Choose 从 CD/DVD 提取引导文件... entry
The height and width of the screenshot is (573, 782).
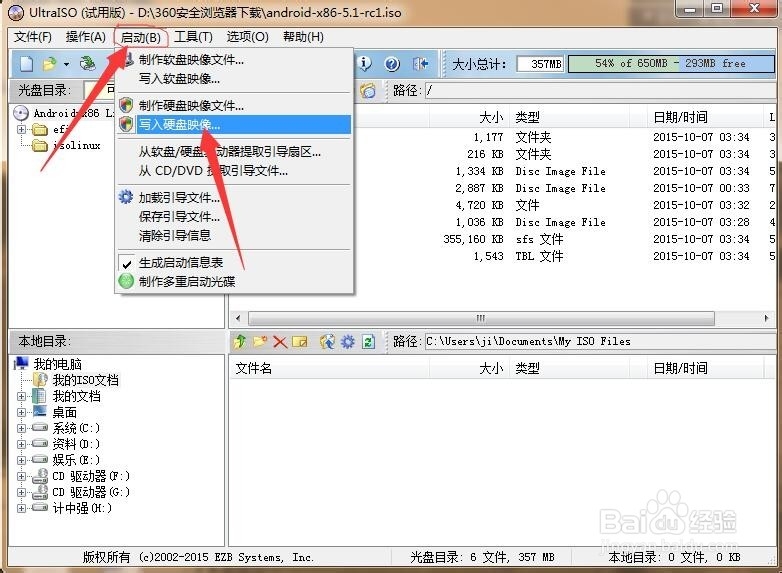click(x=234, y=171)
